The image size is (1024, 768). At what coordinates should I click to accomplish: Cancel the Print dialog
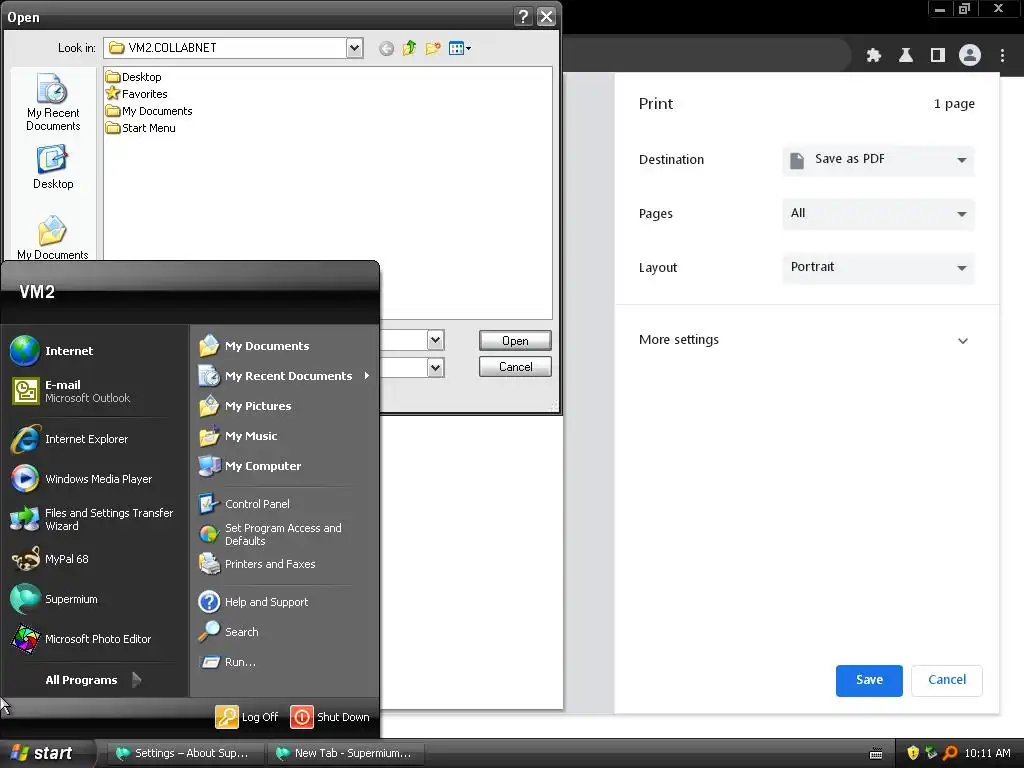point(947,680)
